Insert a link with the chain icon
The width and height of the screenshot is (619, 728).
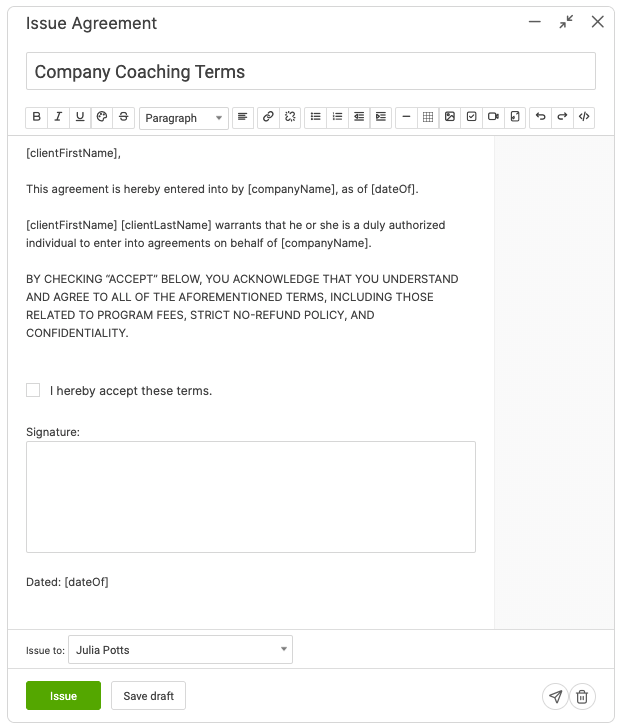tap(268, 117)
